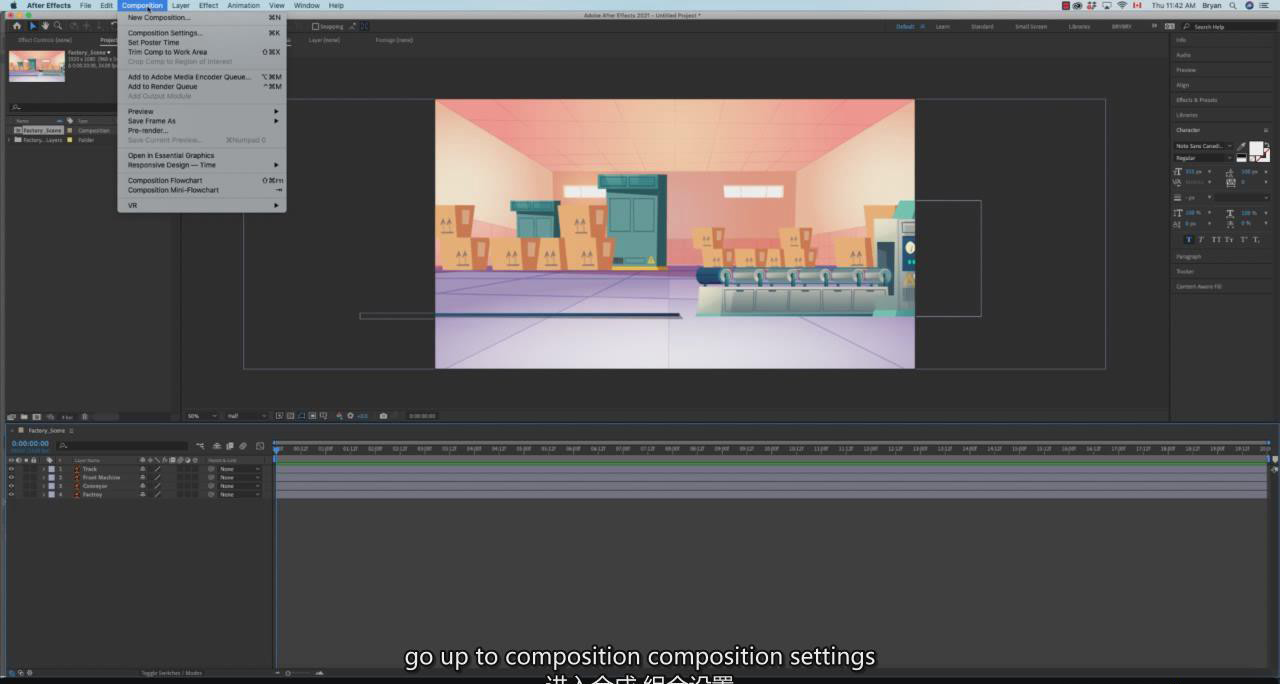1280x684 pixels.
Task: Hide the Track layer with its eye icon
Action: click(x=12, y=469)
